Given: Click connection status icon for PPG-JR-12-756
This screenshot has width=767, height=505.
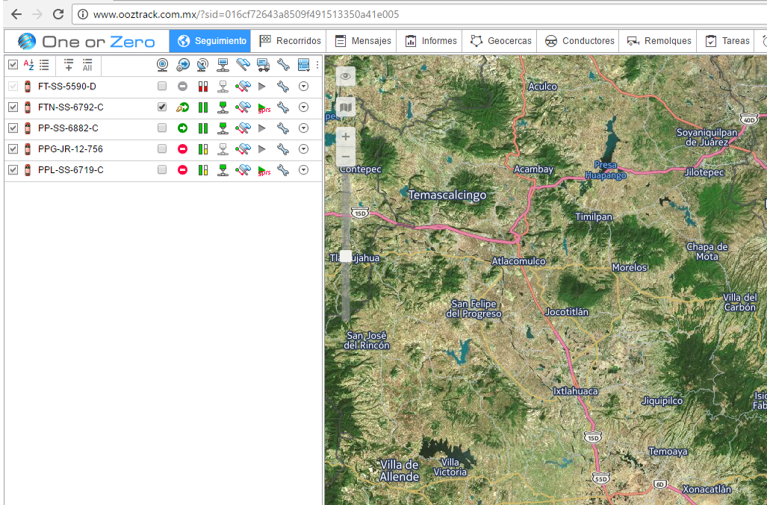Looking at the screenshot, I should (x=223, y=149).
